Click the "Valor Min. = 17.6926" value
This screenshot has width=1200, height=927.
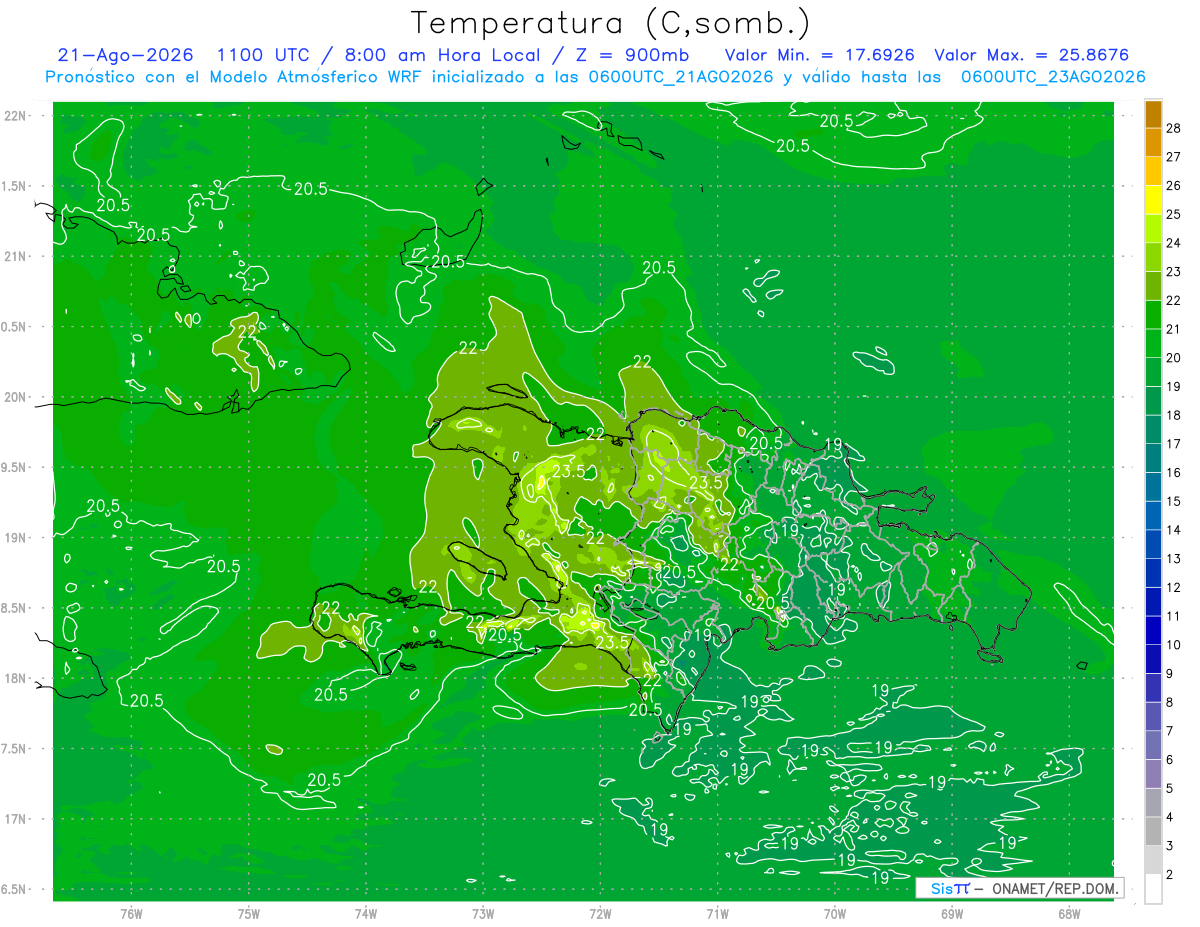(819, 55)
